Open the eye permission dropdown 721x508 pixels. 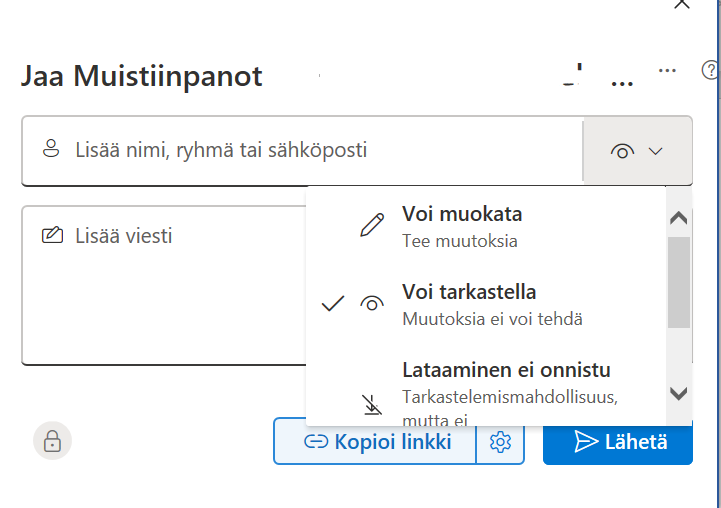(x=637, y=151)
